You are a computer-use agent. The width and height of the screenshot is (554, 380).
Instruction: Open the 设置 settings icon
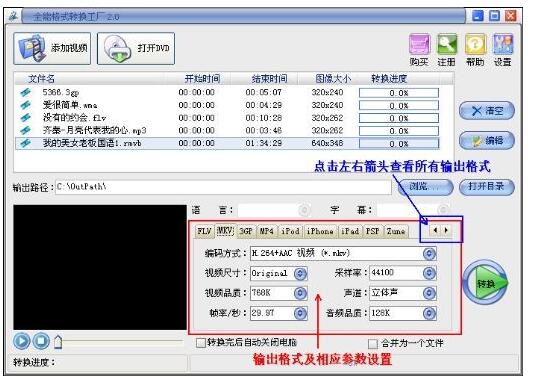click(503, 50)
